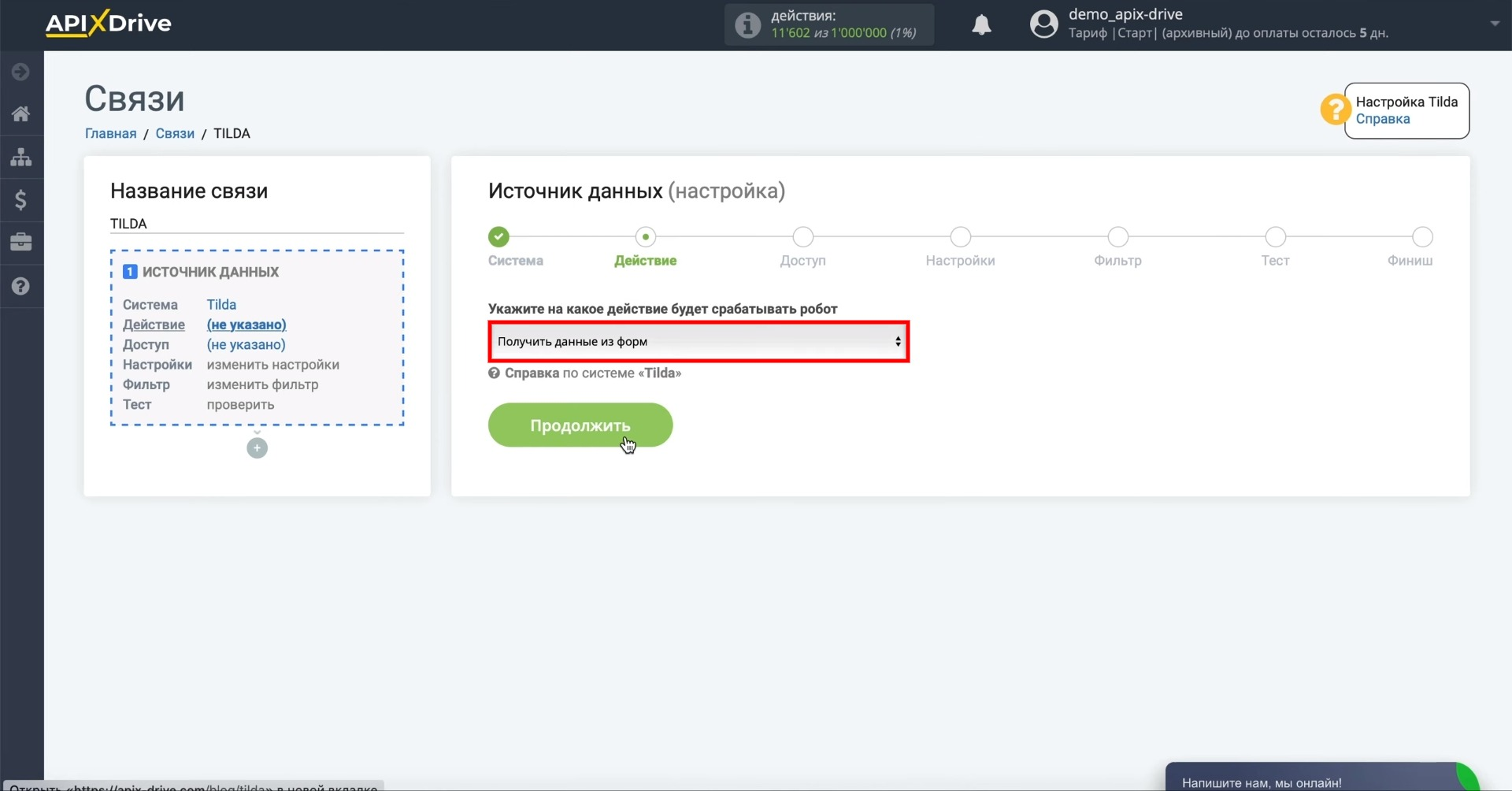Click the actions info icon
This screenshot has height=791, width=1512.
747,25
